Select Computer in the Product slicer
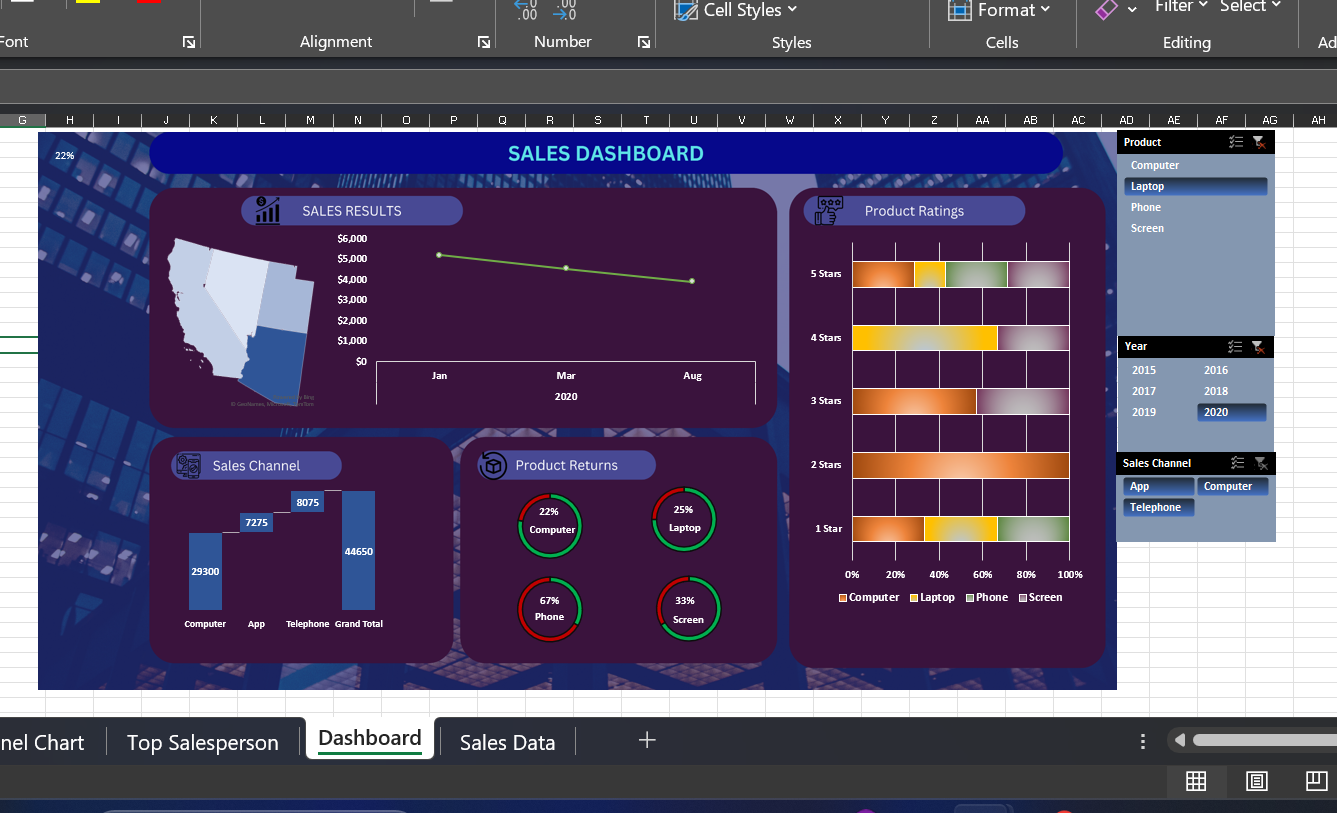 [x=1195, y=166]
